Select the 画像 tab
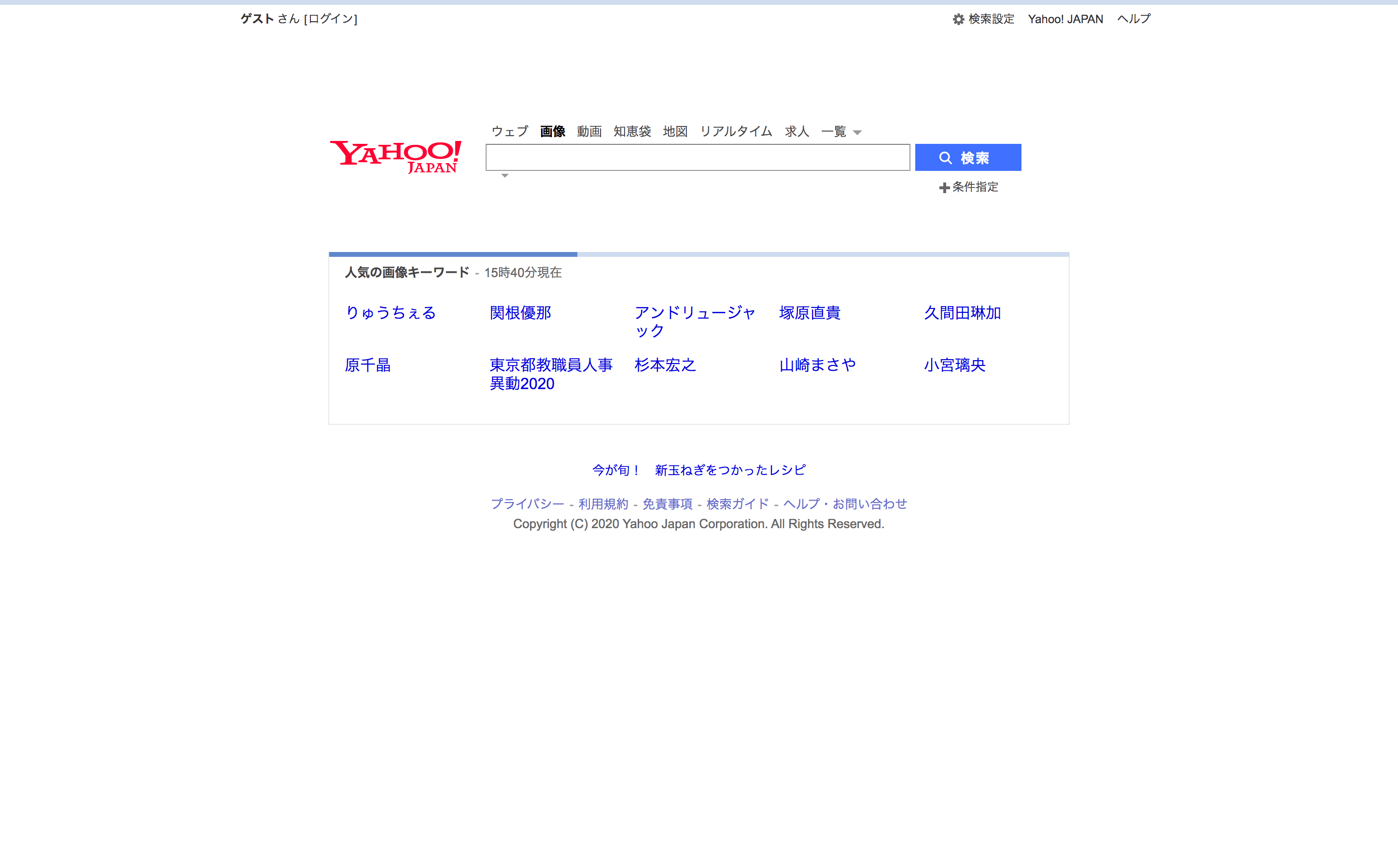The image size is (1398, 868). coord(552,131)
